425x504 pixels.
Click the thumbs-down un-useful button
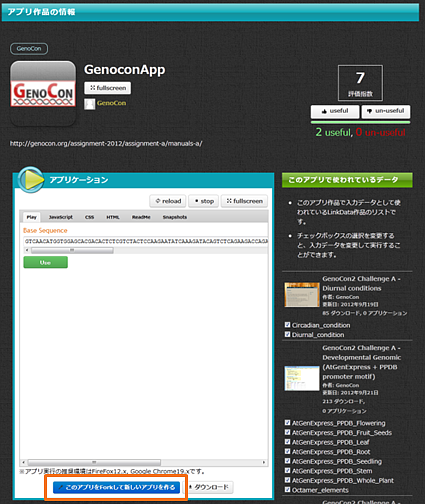point(386,111)
